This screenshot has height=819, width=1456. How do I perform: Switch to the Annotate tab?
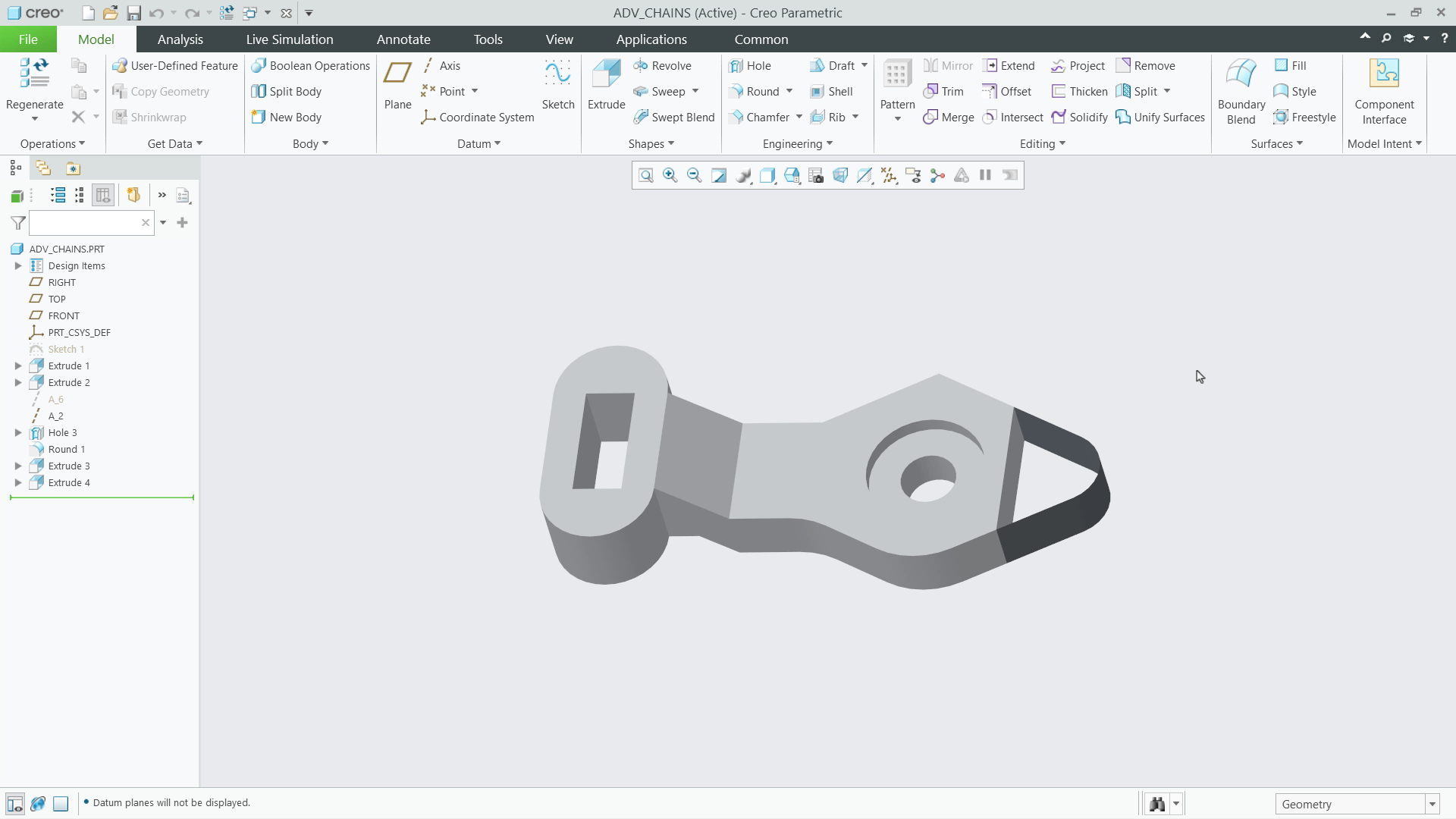[x=403, y=39]
